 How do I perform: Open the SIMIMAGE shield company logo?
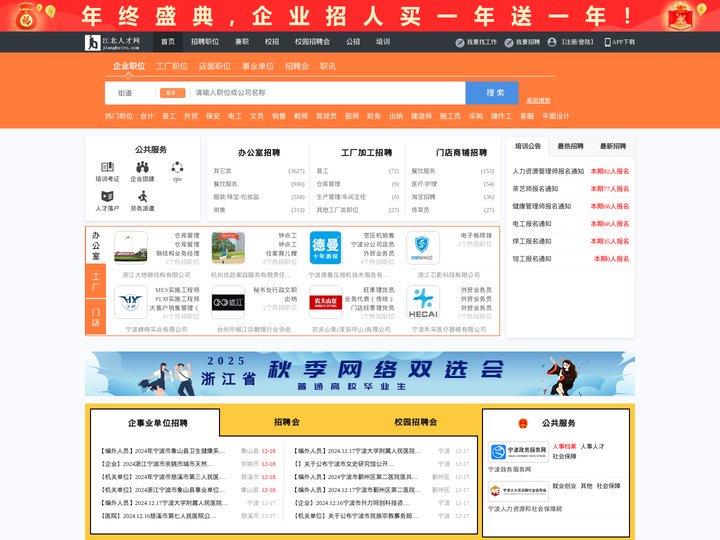(423, 248)
